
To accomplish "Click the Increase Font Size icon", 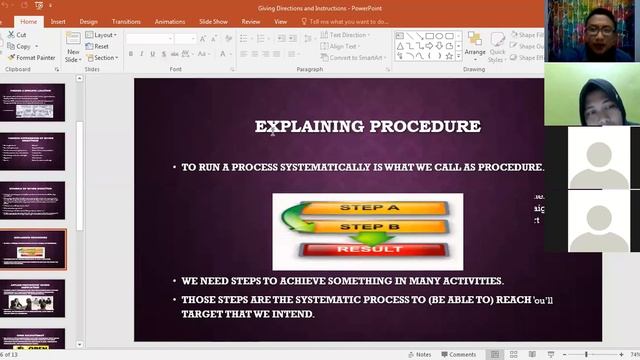I will (x=203, y=39).
